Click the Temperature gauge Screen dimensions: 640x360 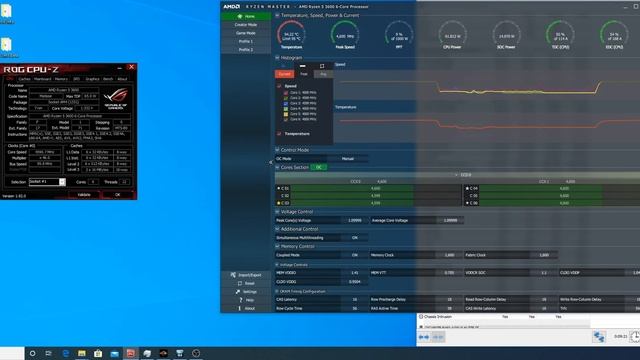point(291,35)
